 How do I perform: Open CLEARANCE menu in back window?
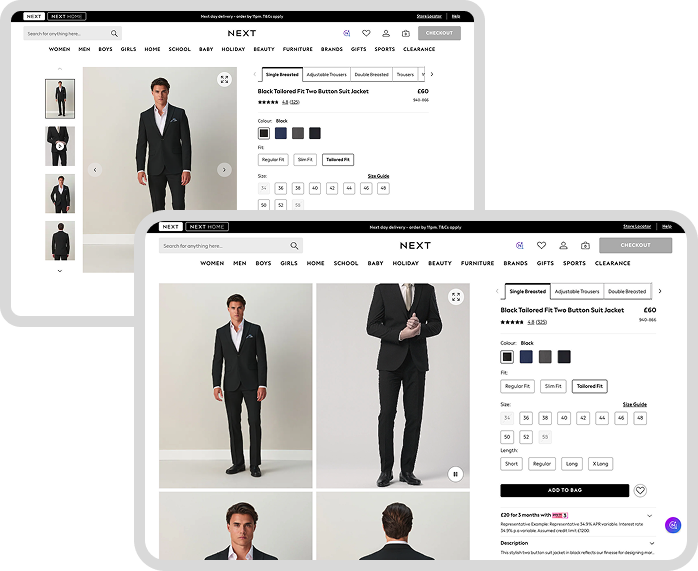[x=419, y=49]
